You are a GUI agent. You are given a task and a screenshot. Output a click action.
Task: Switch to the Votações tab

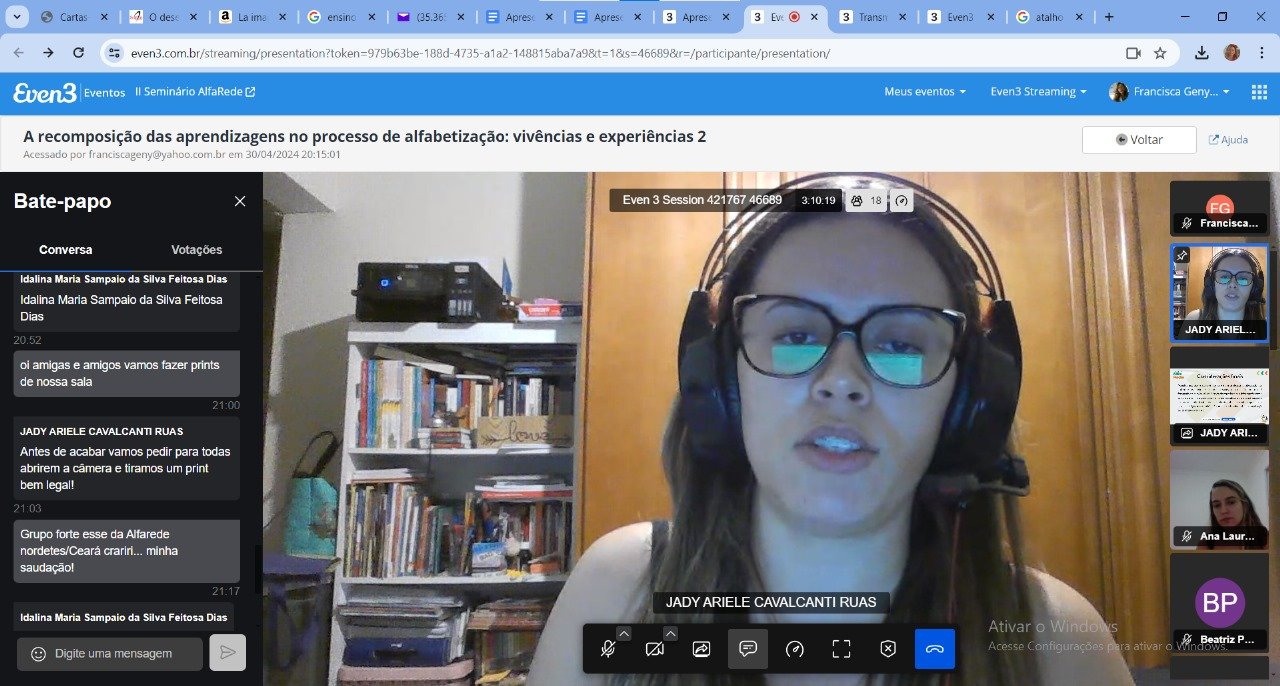(197, 250)
